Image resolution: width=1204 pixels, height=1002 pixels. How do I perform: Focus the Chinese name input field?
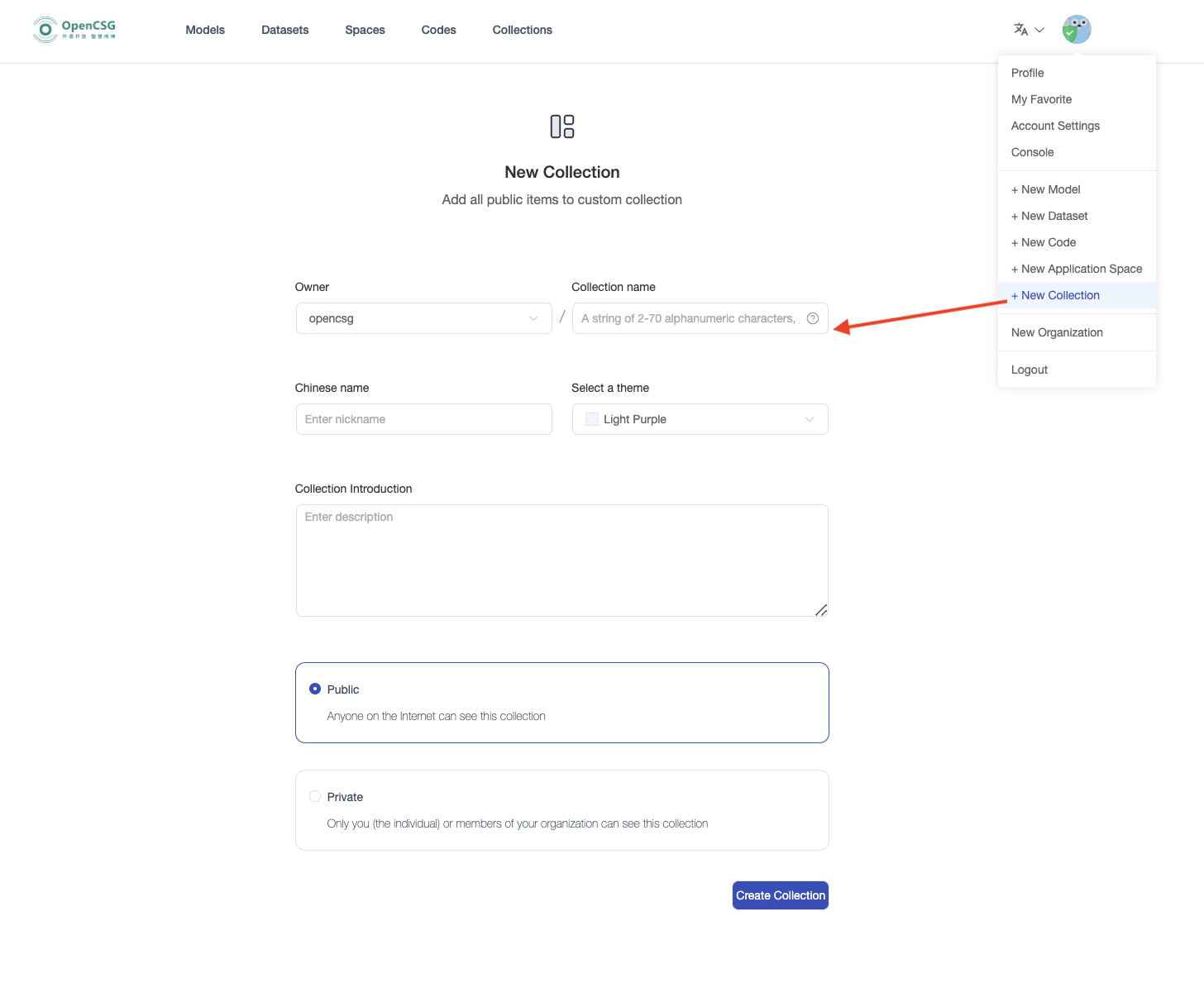tap(423, 419)
